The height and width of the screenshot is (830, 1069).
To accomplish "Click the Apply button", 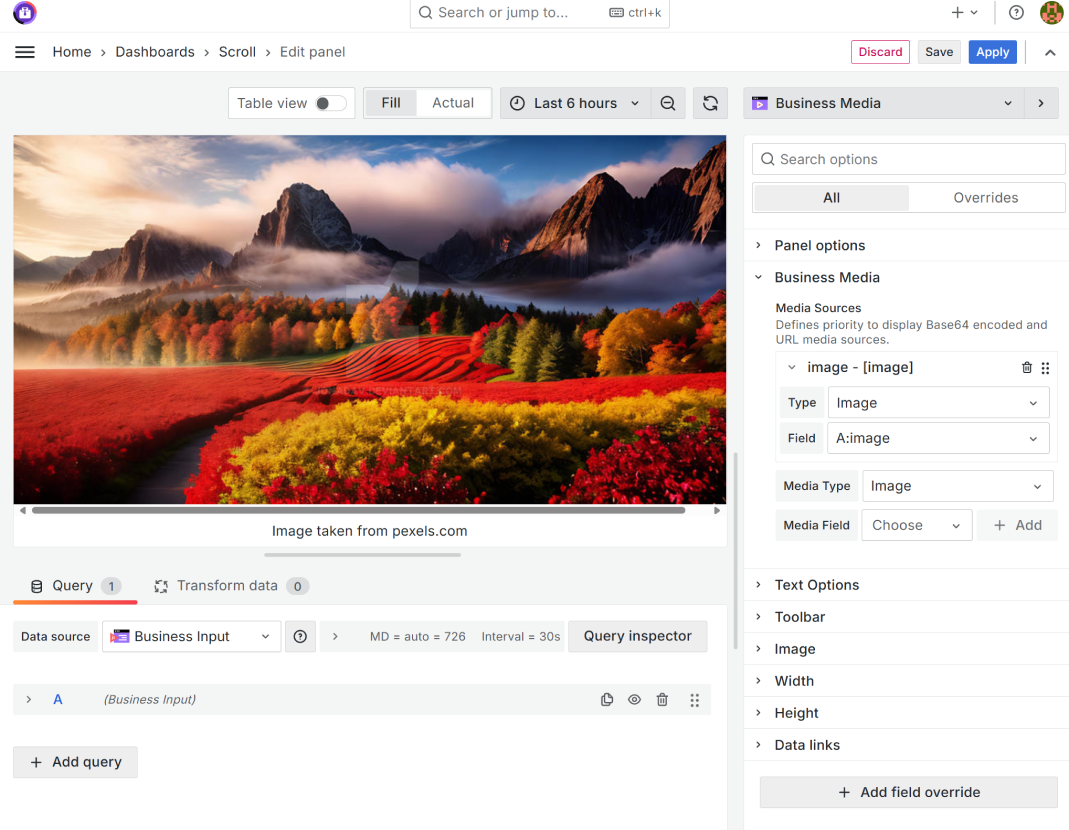I will coord(992,52).
